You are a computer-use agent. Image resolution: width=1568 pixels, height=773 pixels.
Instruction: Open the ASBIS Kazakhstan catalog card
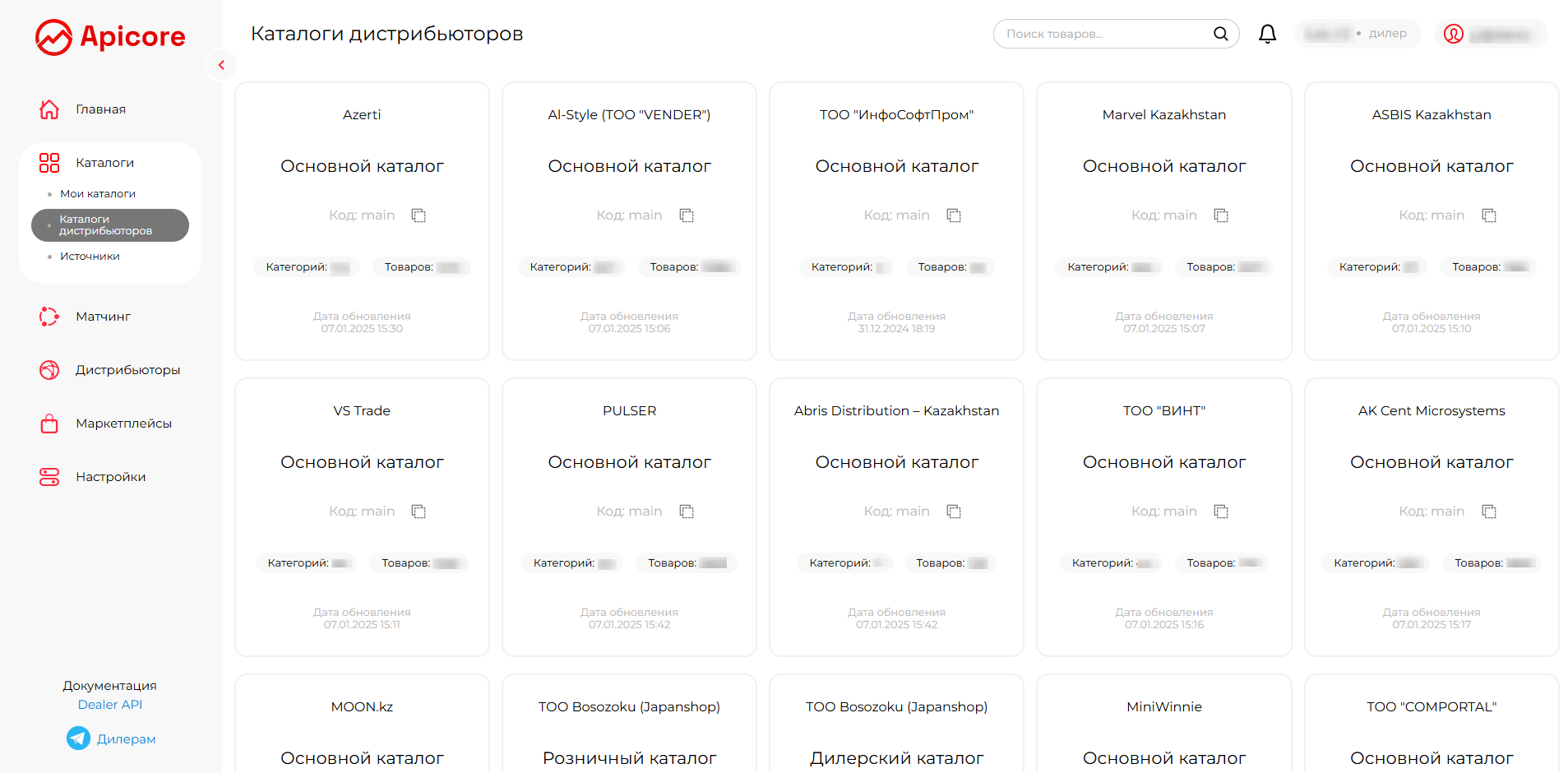(x=1432, y=221)
